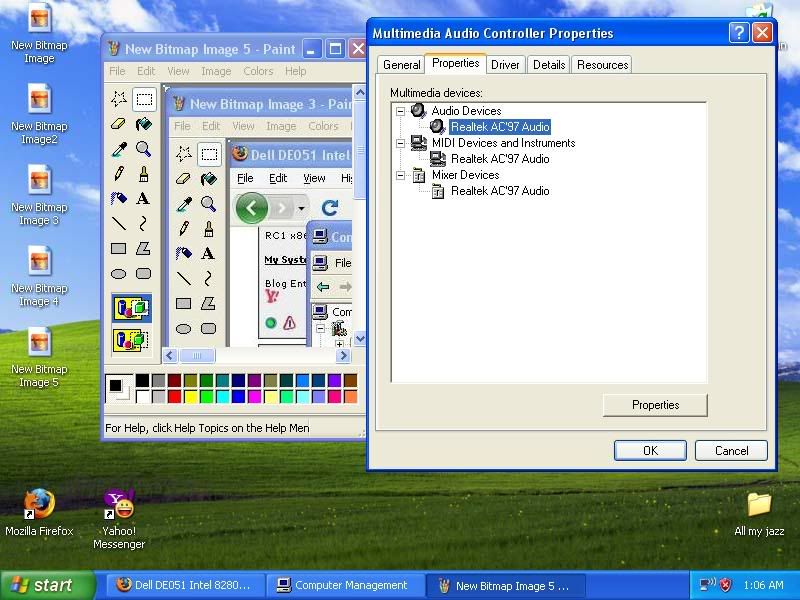Activate the Airbrush tool in Paint 5 toolbox

pyautogui.click(x=119, y=198)
